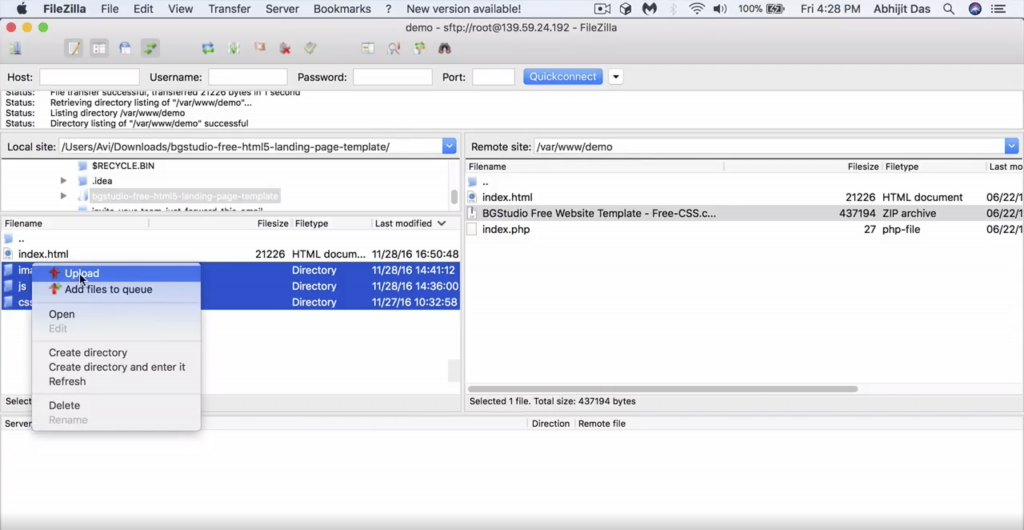Viewport: 1024px width, 530px height.
Task: Select remote BGStudio Free Website Template zip
Action: coord(744,213)
